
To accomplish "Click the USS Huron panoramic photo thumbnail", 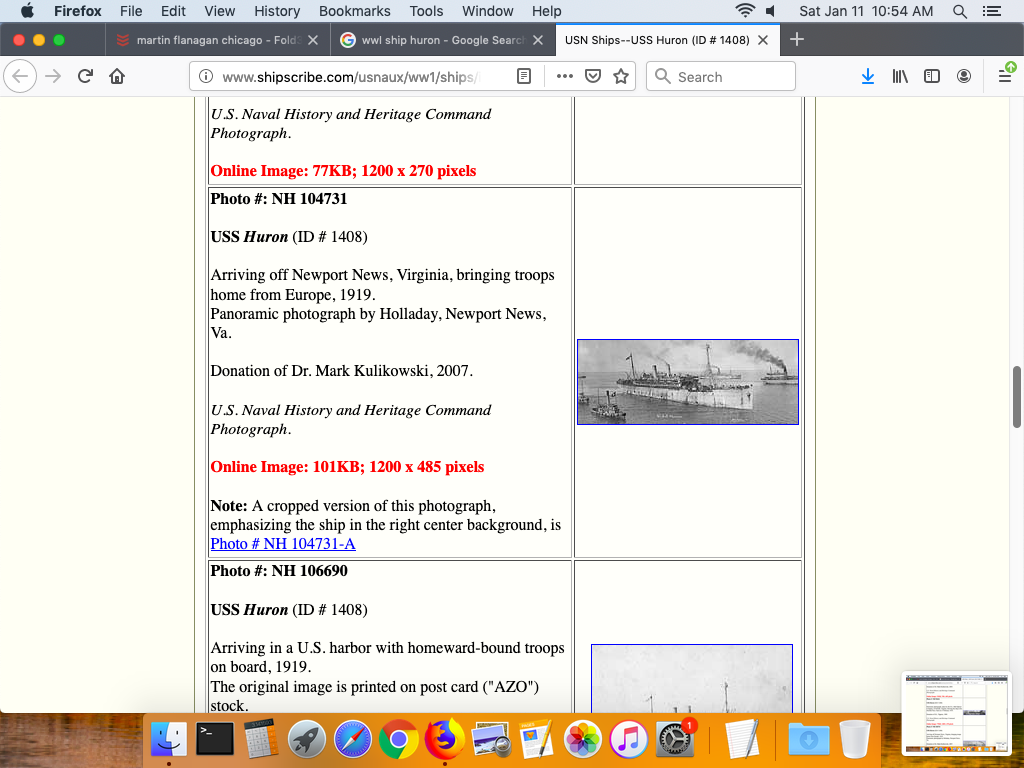I will [x=687, y=382].
